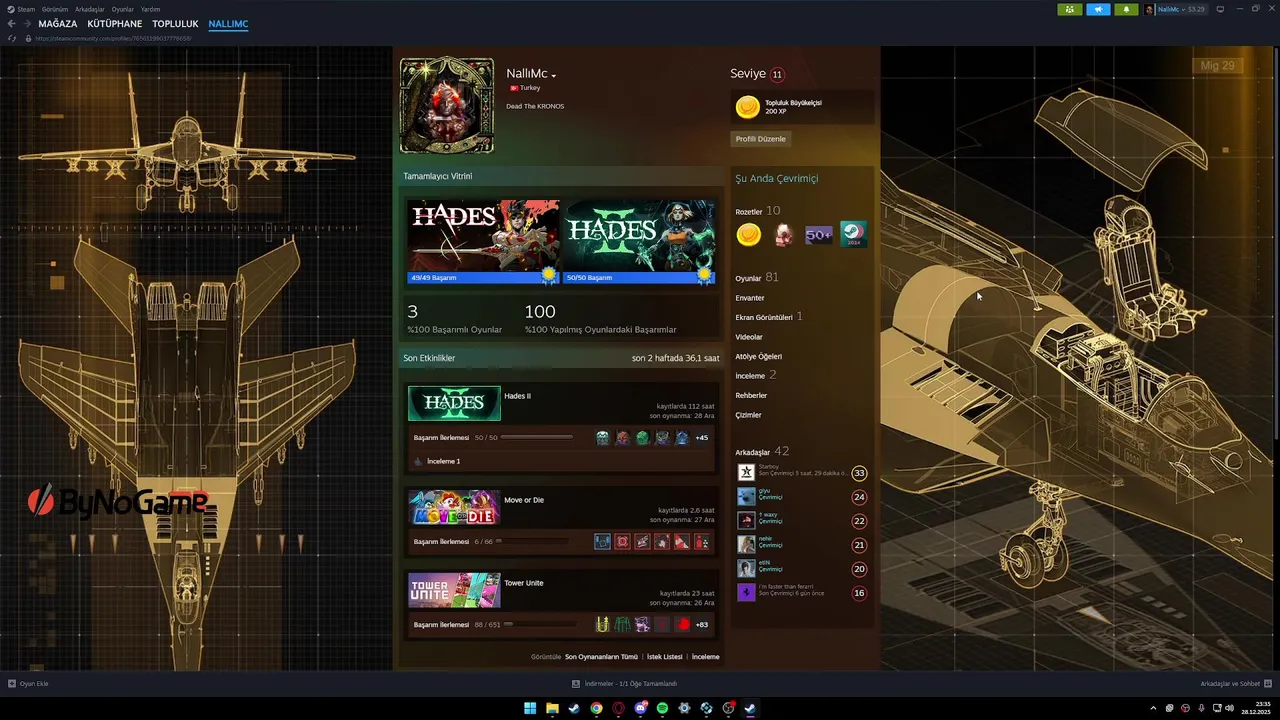The height and width of the screenshot is (720, 1280).
Task: Go forward with the navigation arrow
Action: (x=26, y=24)
